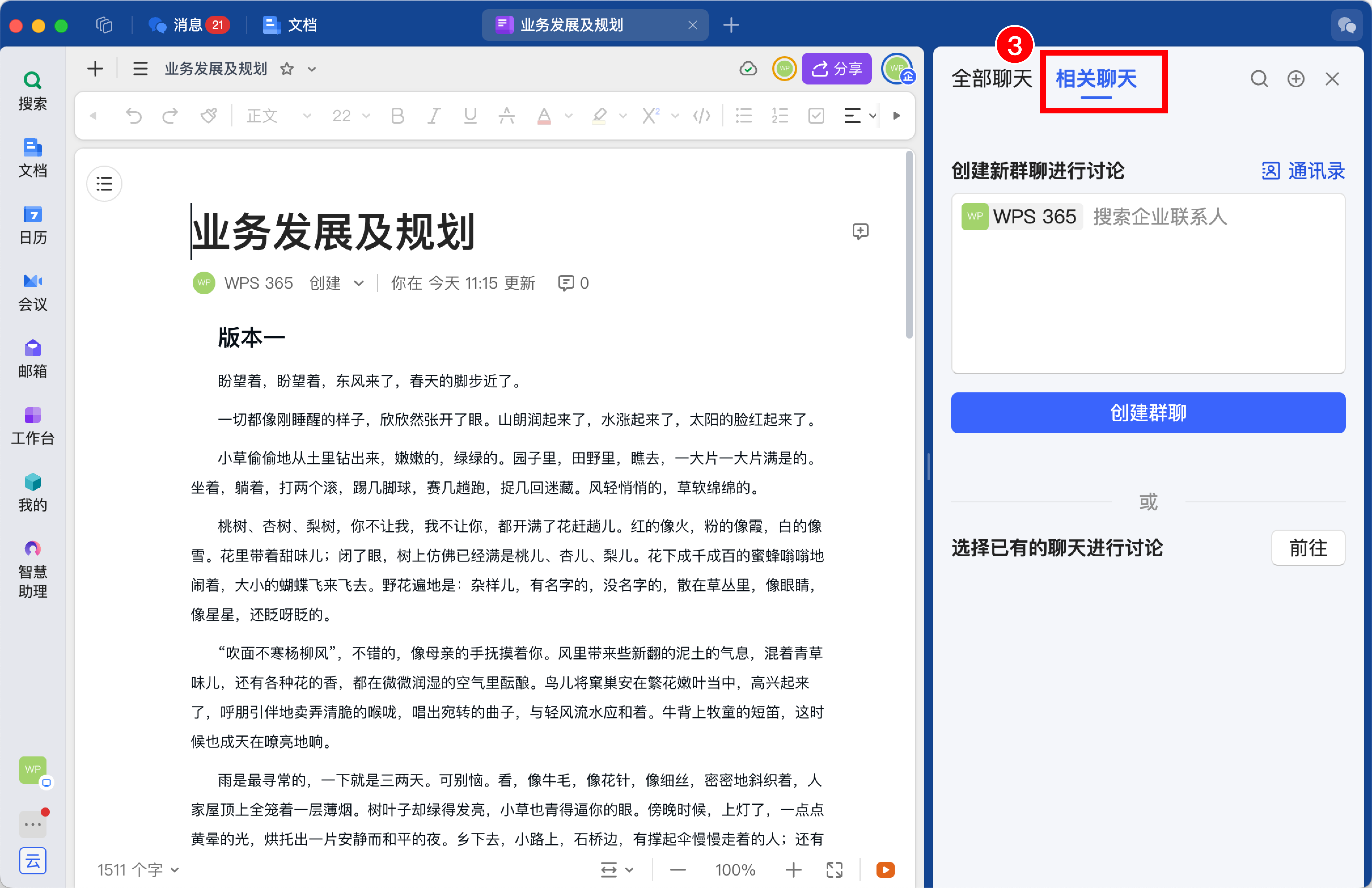The height and width of the screenshot is (888, 1372).
Task: Click the Share (分享) button
Action: pos(837,69)
